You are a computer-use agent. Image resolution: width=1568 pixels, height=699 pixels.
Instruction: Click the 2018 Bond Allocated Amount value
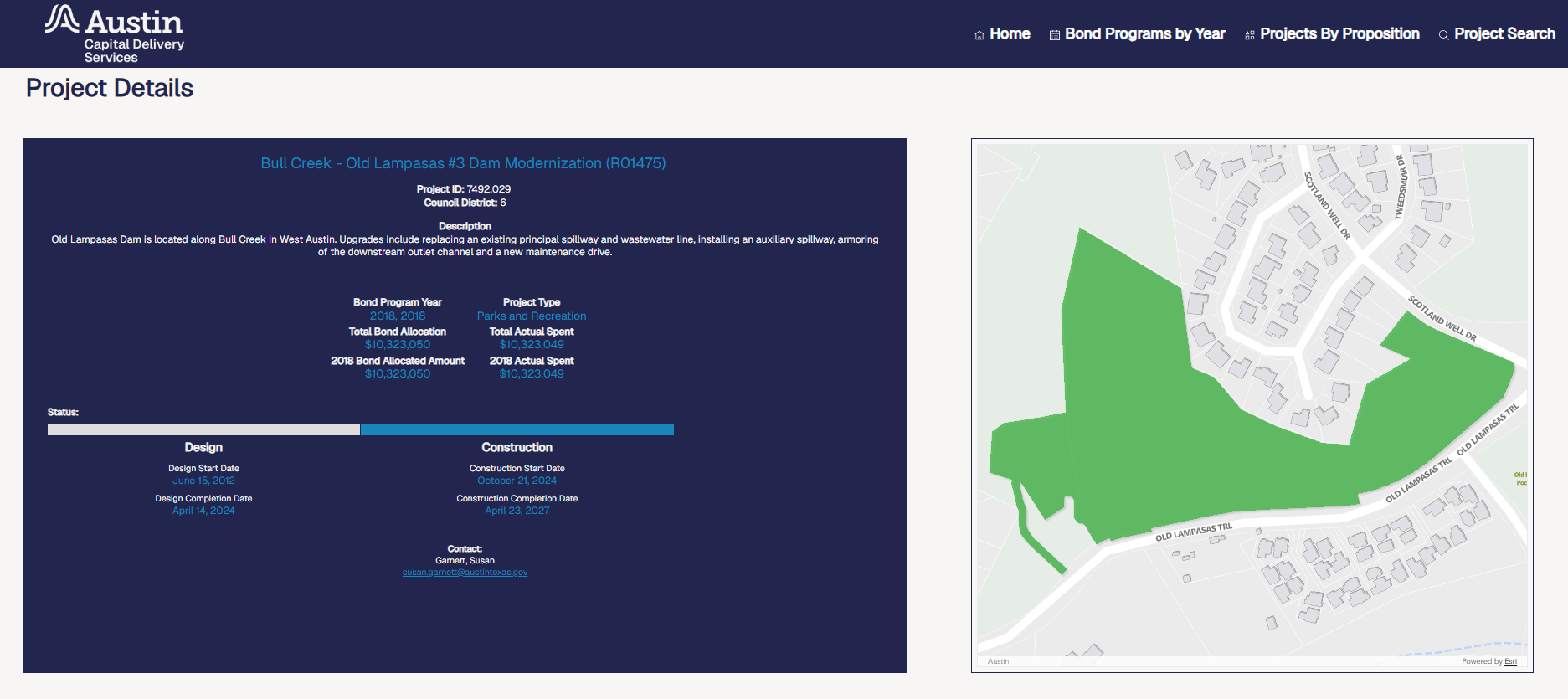pos(398,373)
